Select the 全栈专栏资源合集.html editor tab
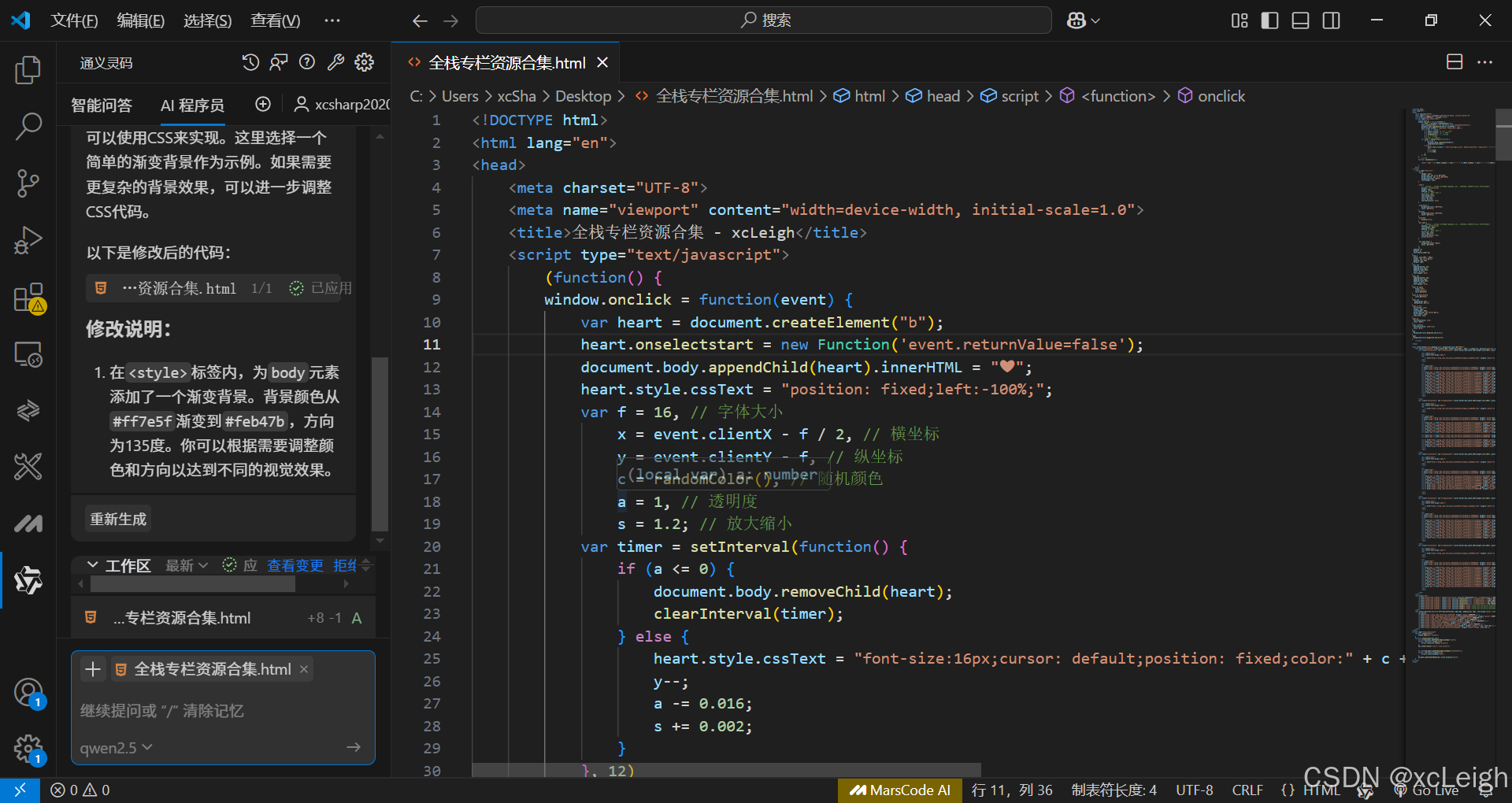The image size is (1512, 803). pyautogui.click(x=507, y=62)
